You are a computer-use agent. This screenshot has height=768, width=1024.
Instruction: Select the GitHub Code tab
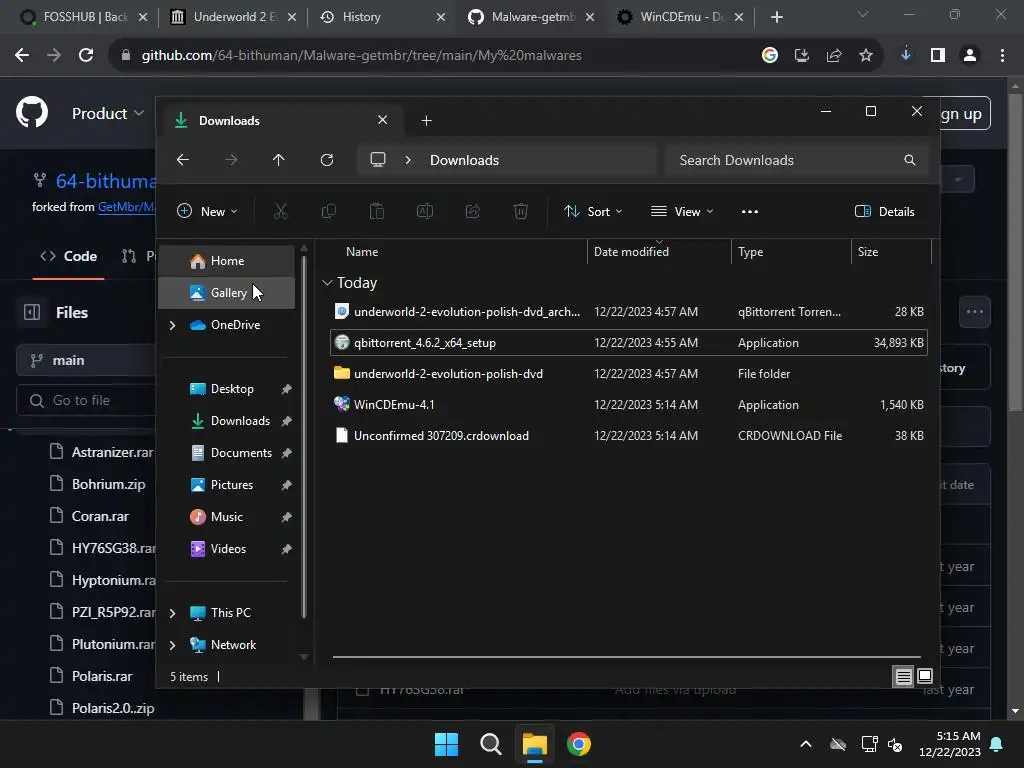coord(69,256)
